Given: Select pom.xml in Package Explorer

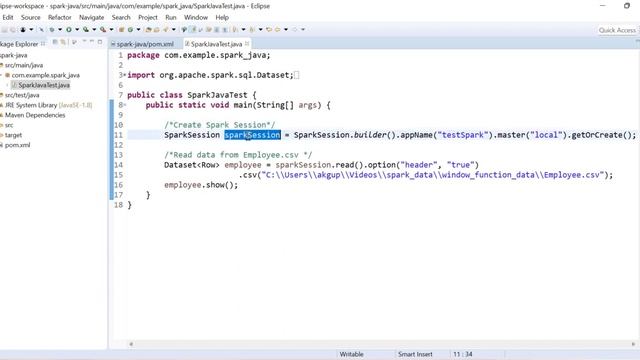Looking at the screenshot, I should pyautogui.click(x=17, y=145).
